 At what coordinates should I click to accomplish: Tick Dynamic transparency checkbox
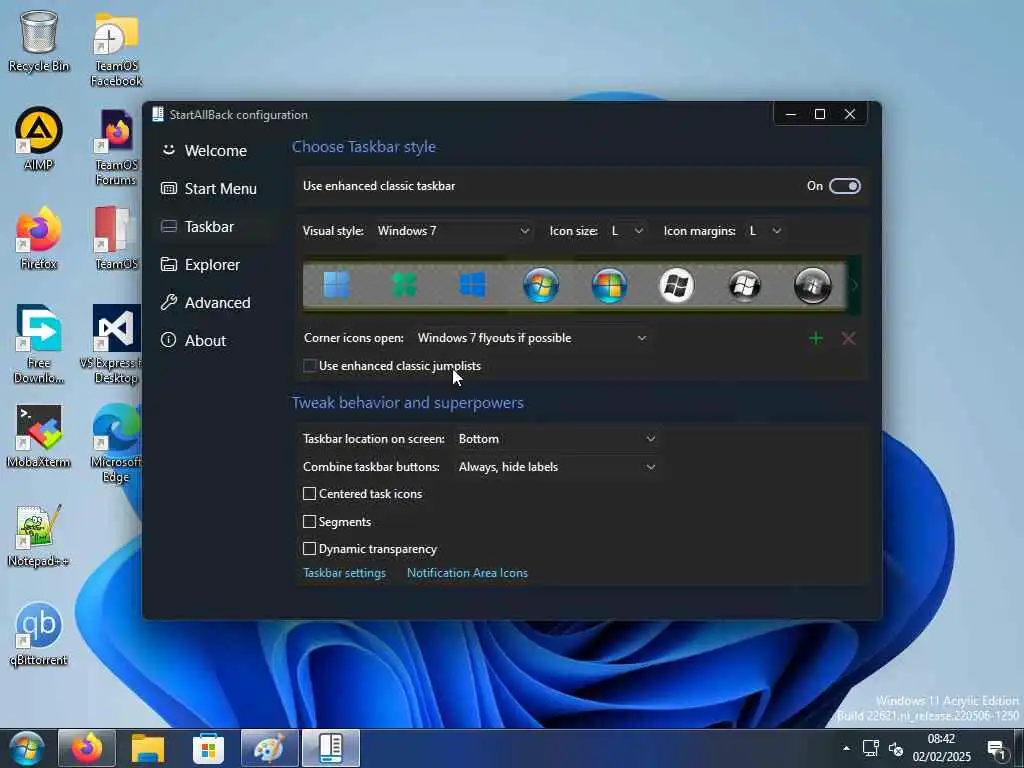[310, 549]
